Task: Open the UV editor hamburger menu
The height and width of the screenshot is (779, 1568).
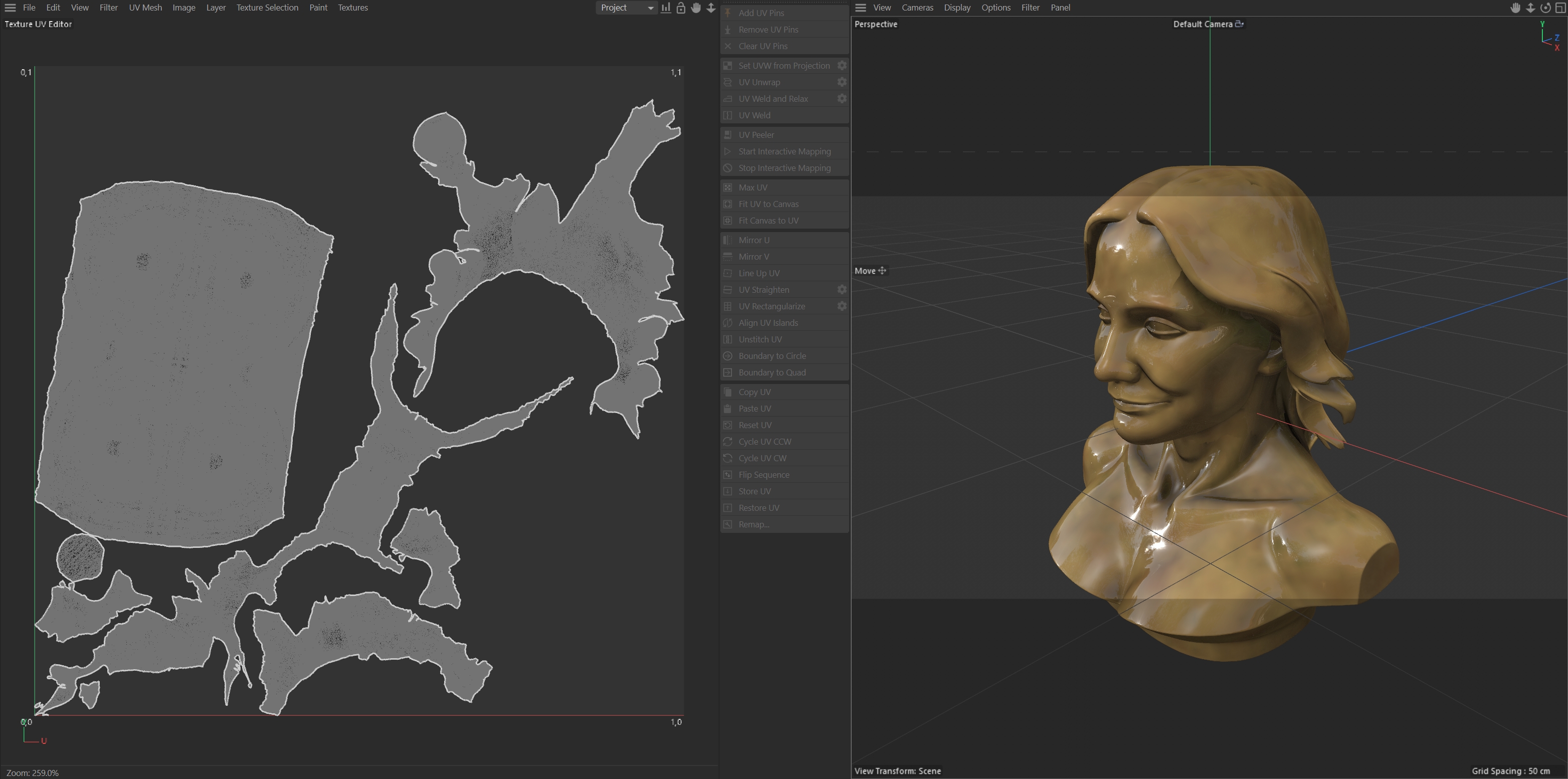Action: [x=10, y=8]
